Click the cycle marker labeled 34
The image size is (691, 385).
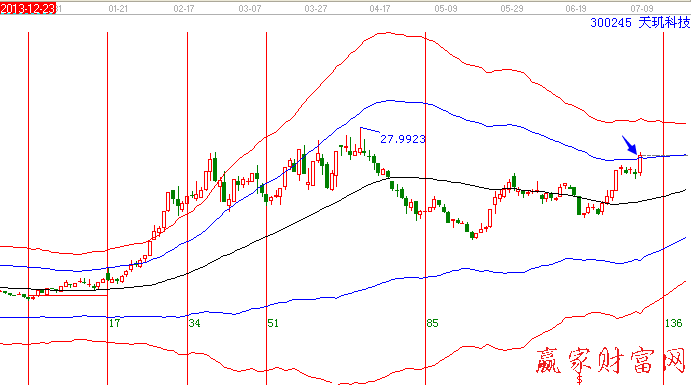coord(194,323)
